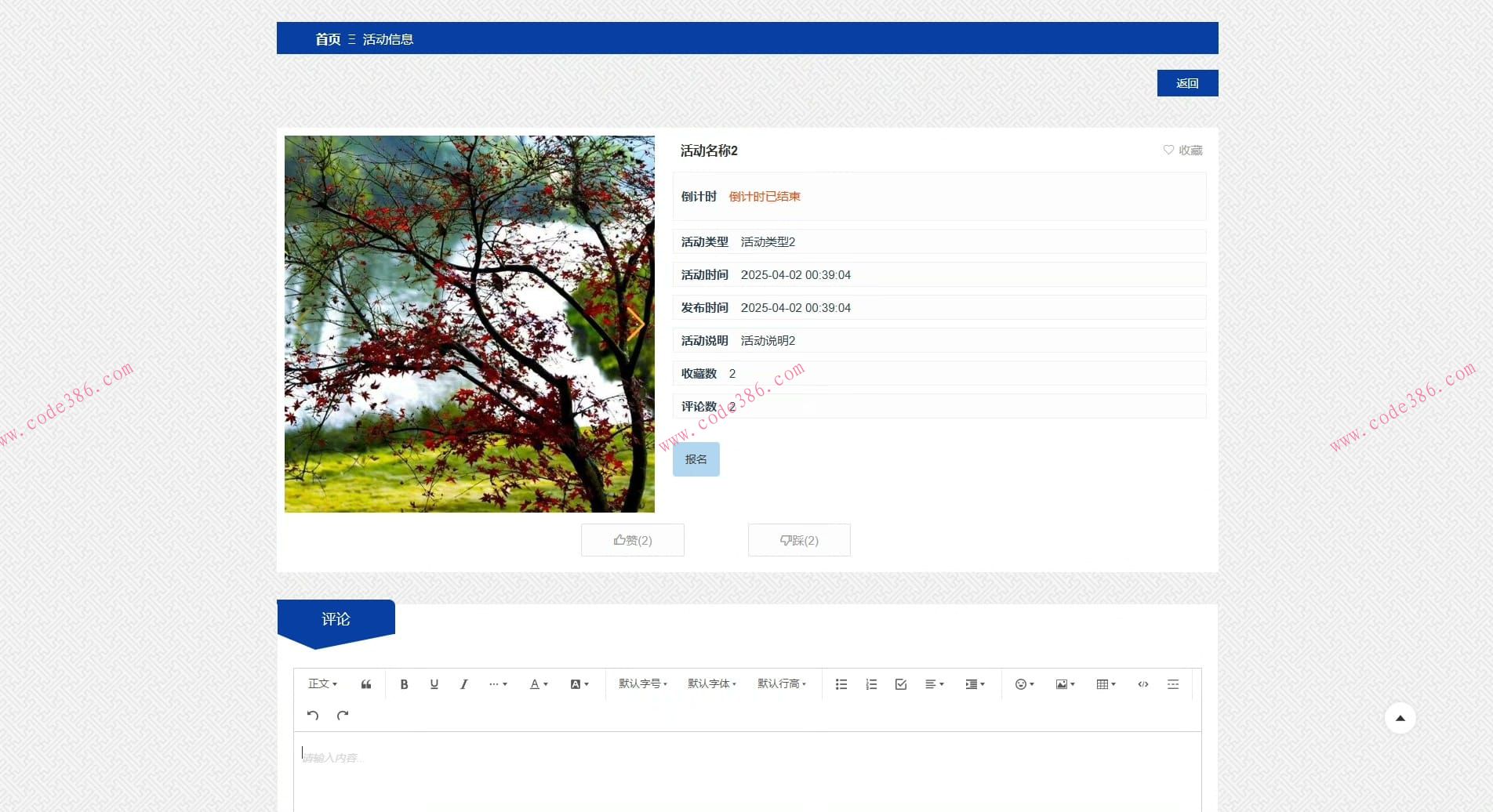Apply underline formatting in the editor
1493x812 pixels.
click(x=434, y=684)
